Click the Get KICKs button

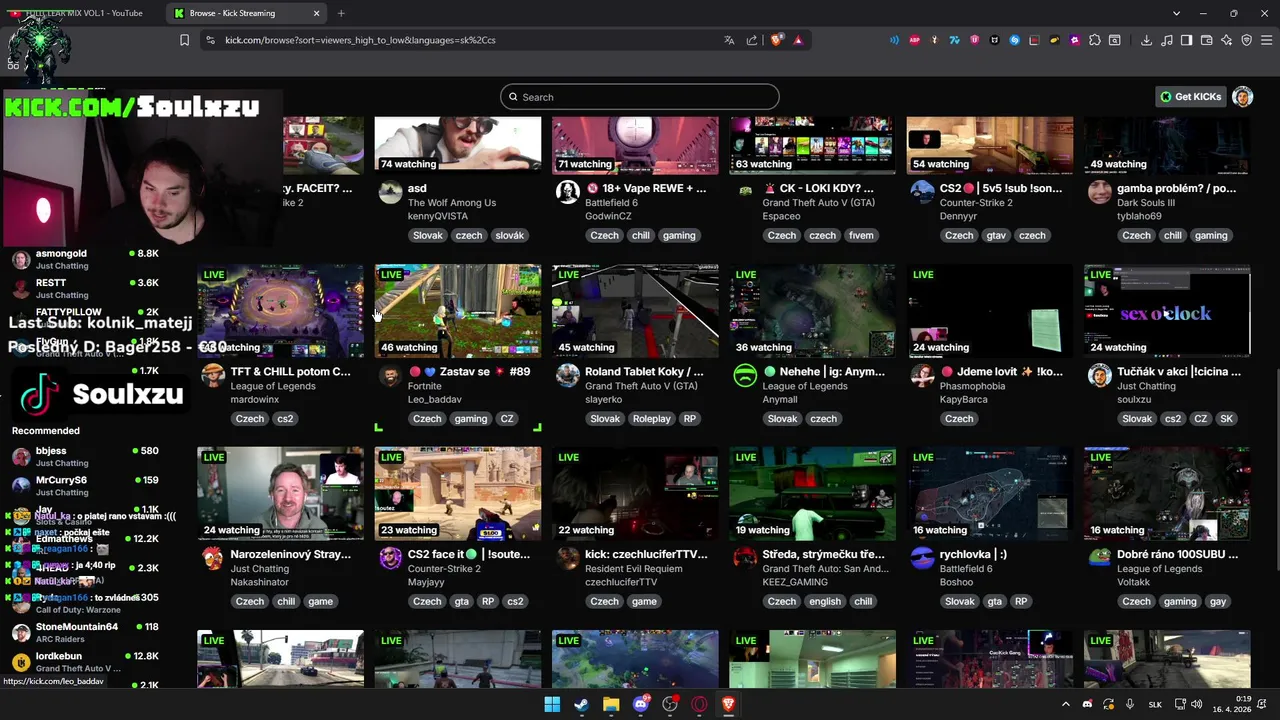[1190, 97]
